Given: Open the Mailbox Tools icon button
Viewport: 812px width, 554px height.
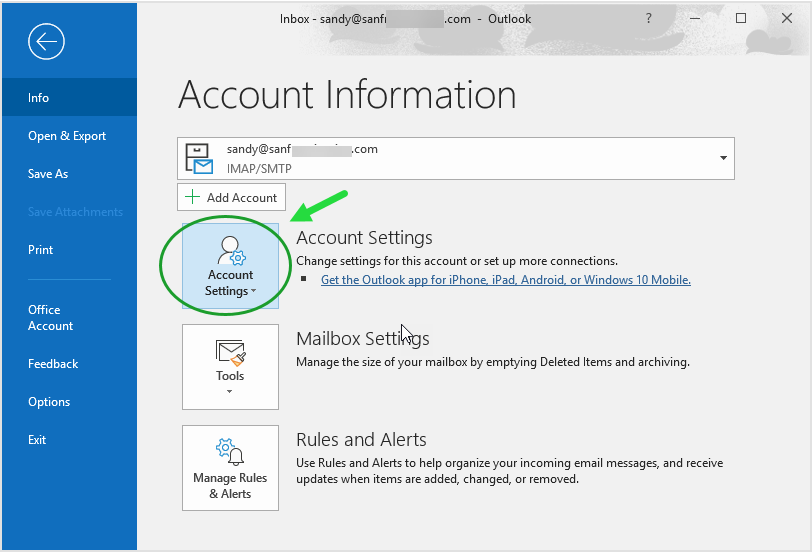Looking at the screenshot, I should (x=230, y=366).
